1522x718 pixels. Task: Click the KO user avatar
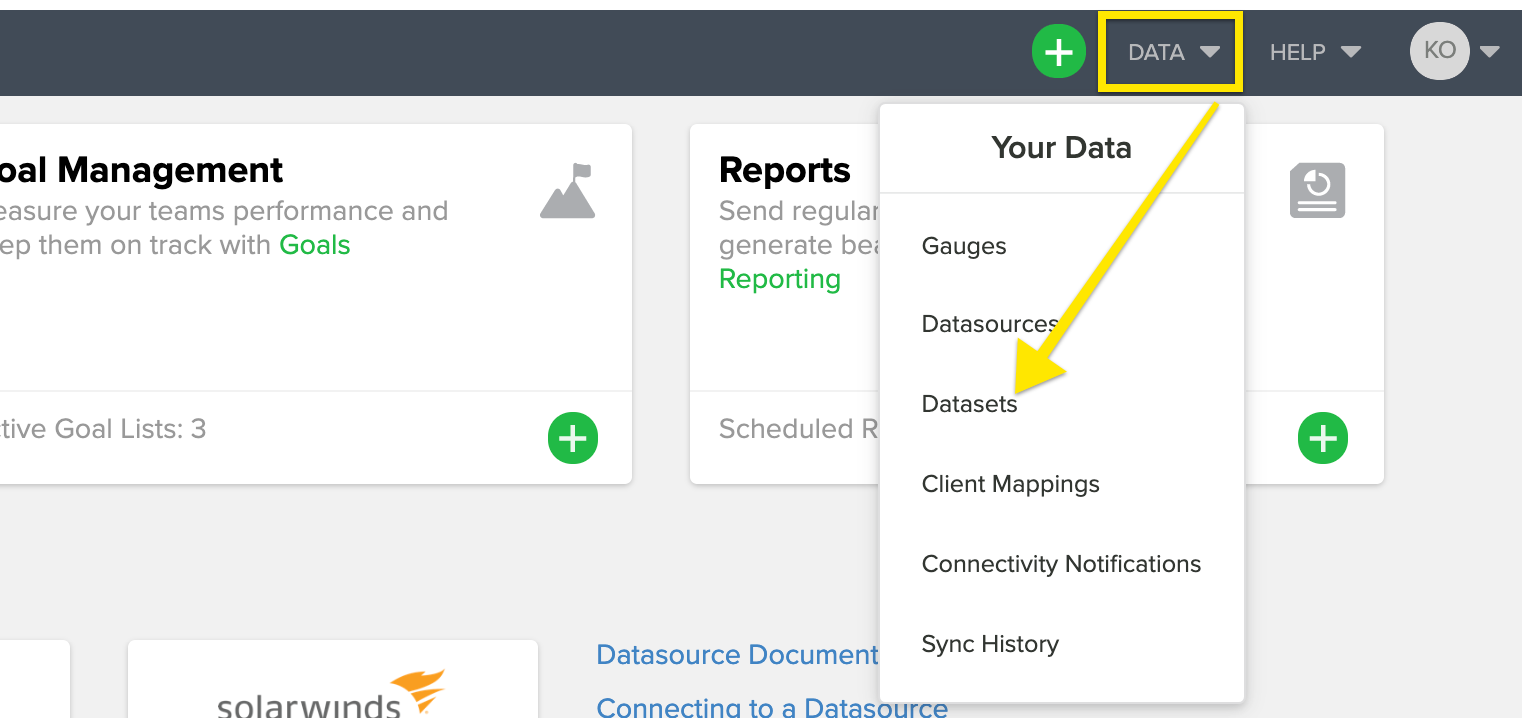pos(1439,50)
